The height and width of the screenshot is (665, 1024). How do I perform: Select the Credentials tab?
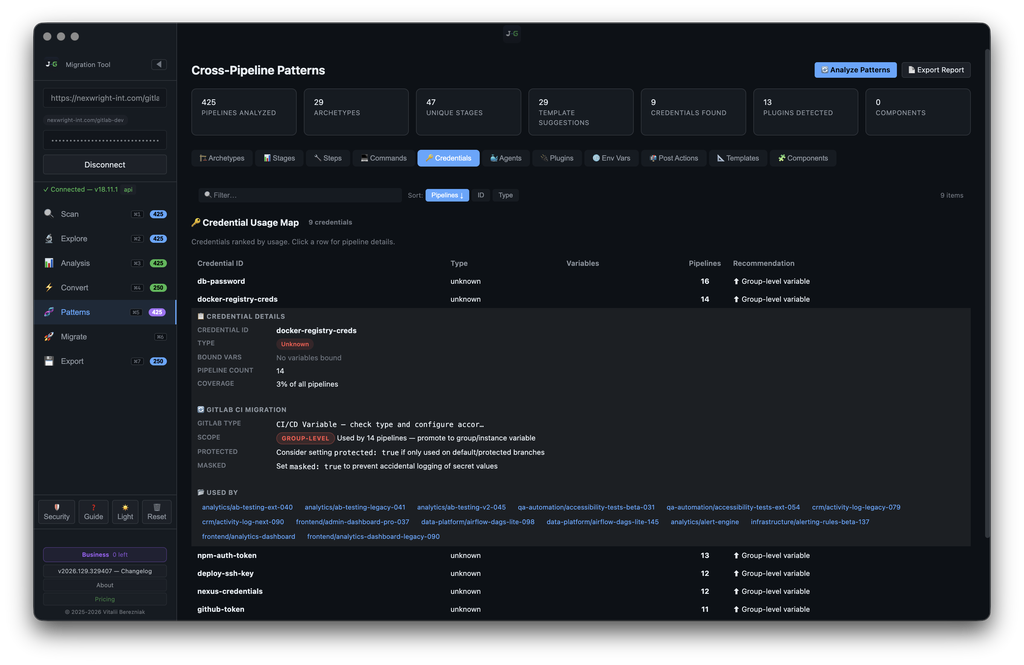pyautogui.click(x=449, y=158)
